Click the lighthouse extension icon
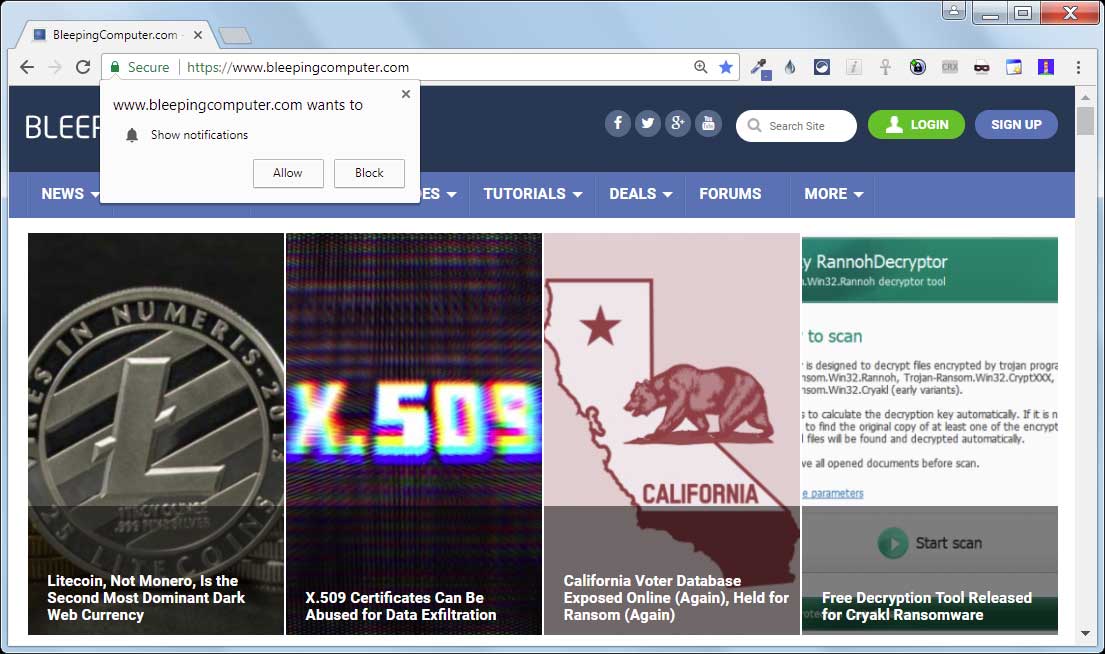The image size is (1105, 654). click(x=1045, y=67)
